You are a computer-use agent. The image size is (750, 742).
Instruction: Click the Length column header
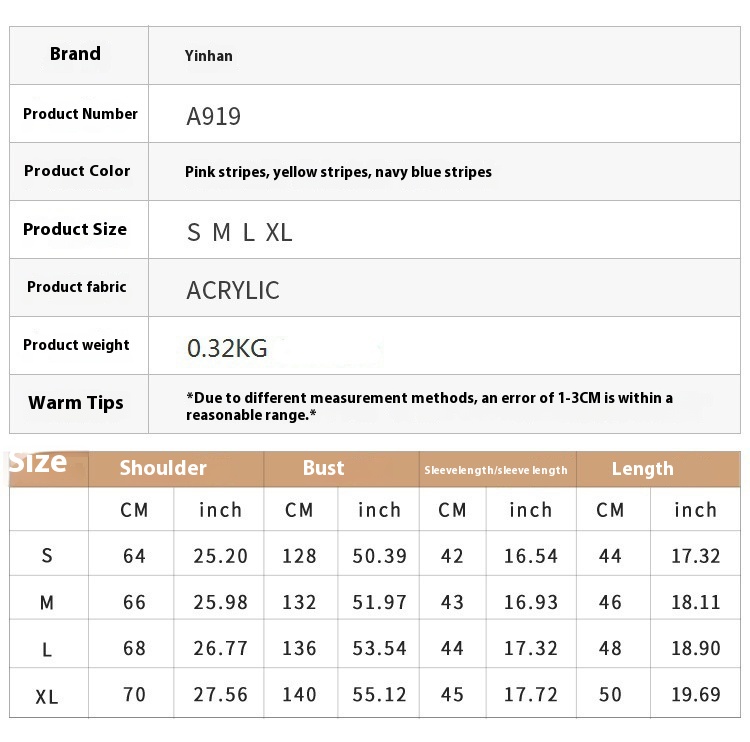pos(642,469)
